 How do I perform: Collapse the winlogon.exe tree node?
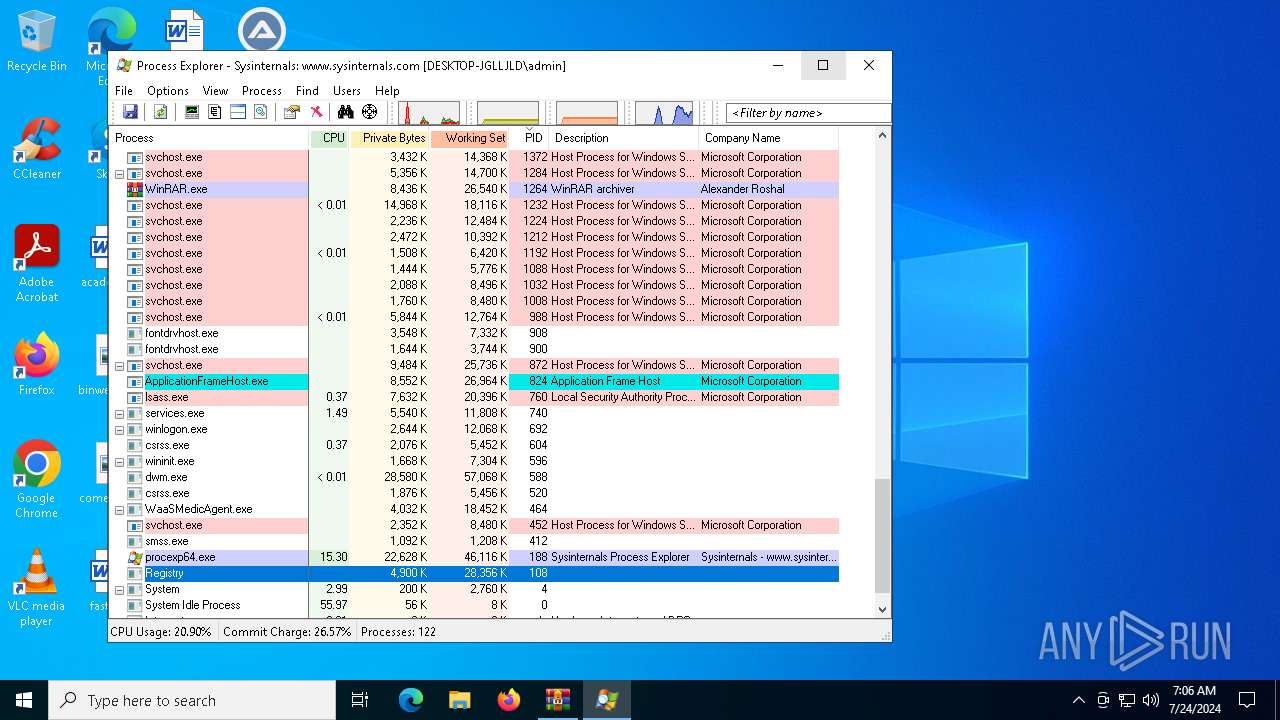[119, 429]
